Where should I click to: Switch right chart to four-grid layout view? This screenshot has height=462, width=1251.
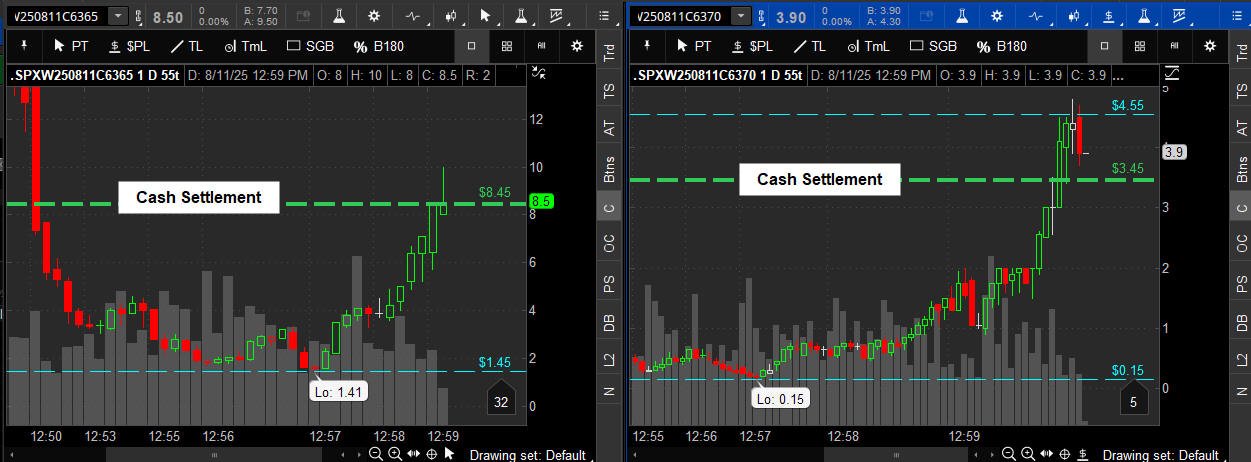[1139, 46]
